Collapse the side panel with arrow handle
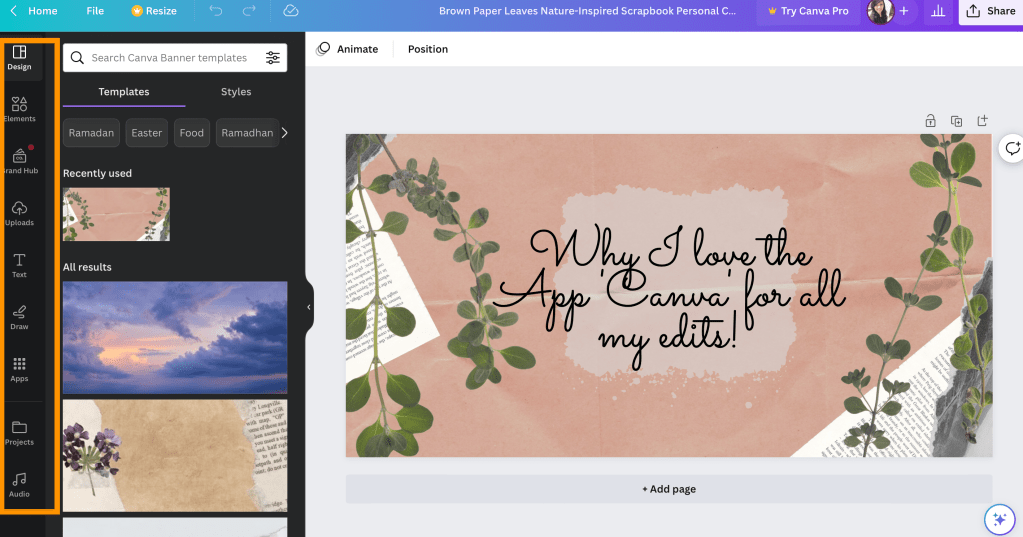The image size is (1023, 537). pyautogui.click(x=308, y=307)
